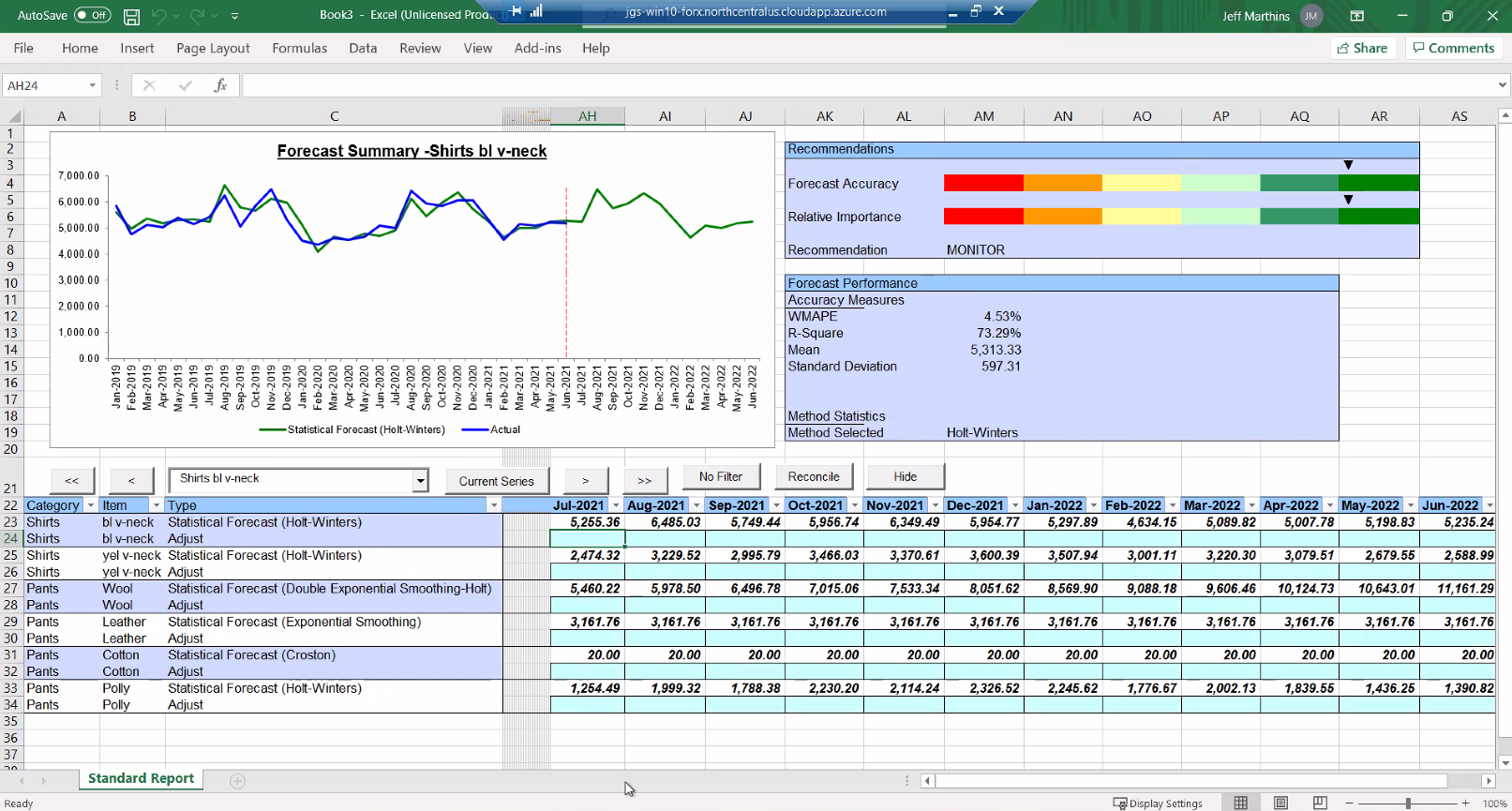Image resolution: width=1512 pixels, height=811 pixels.
Task: Click the Insert Function fx icon
Action: pos(220,85)
